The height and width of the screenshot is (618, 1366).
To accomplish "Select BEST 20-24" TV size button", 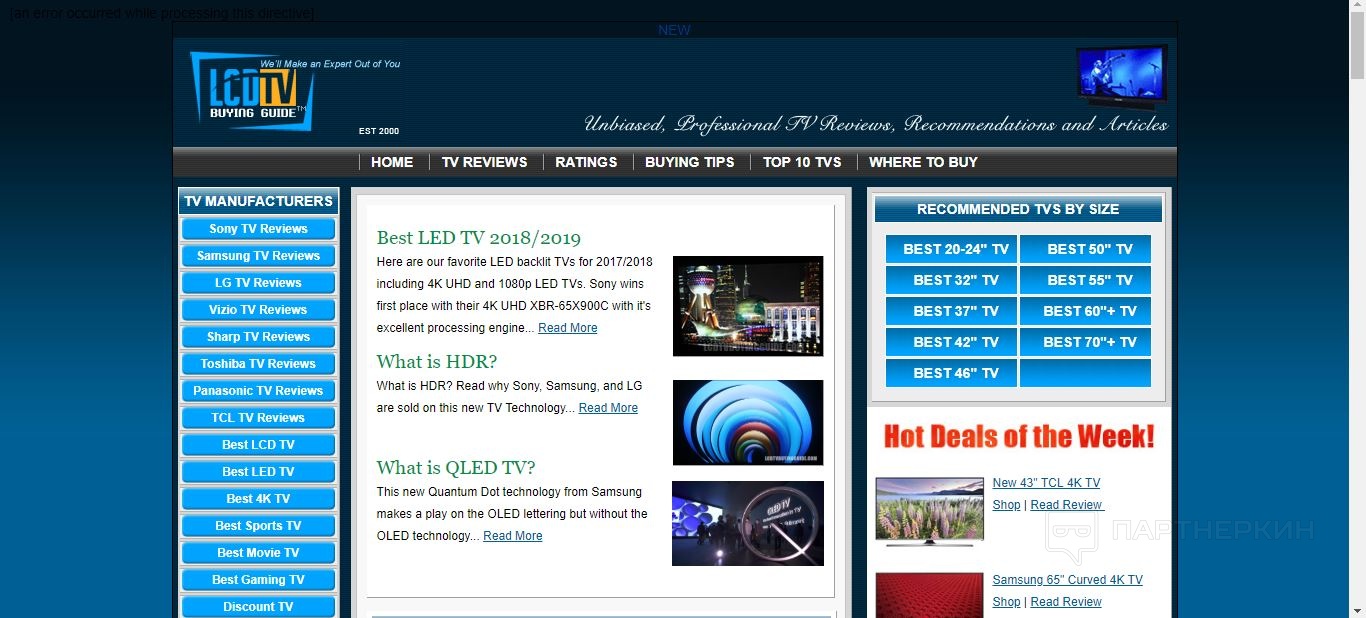I will coord(951,249).
